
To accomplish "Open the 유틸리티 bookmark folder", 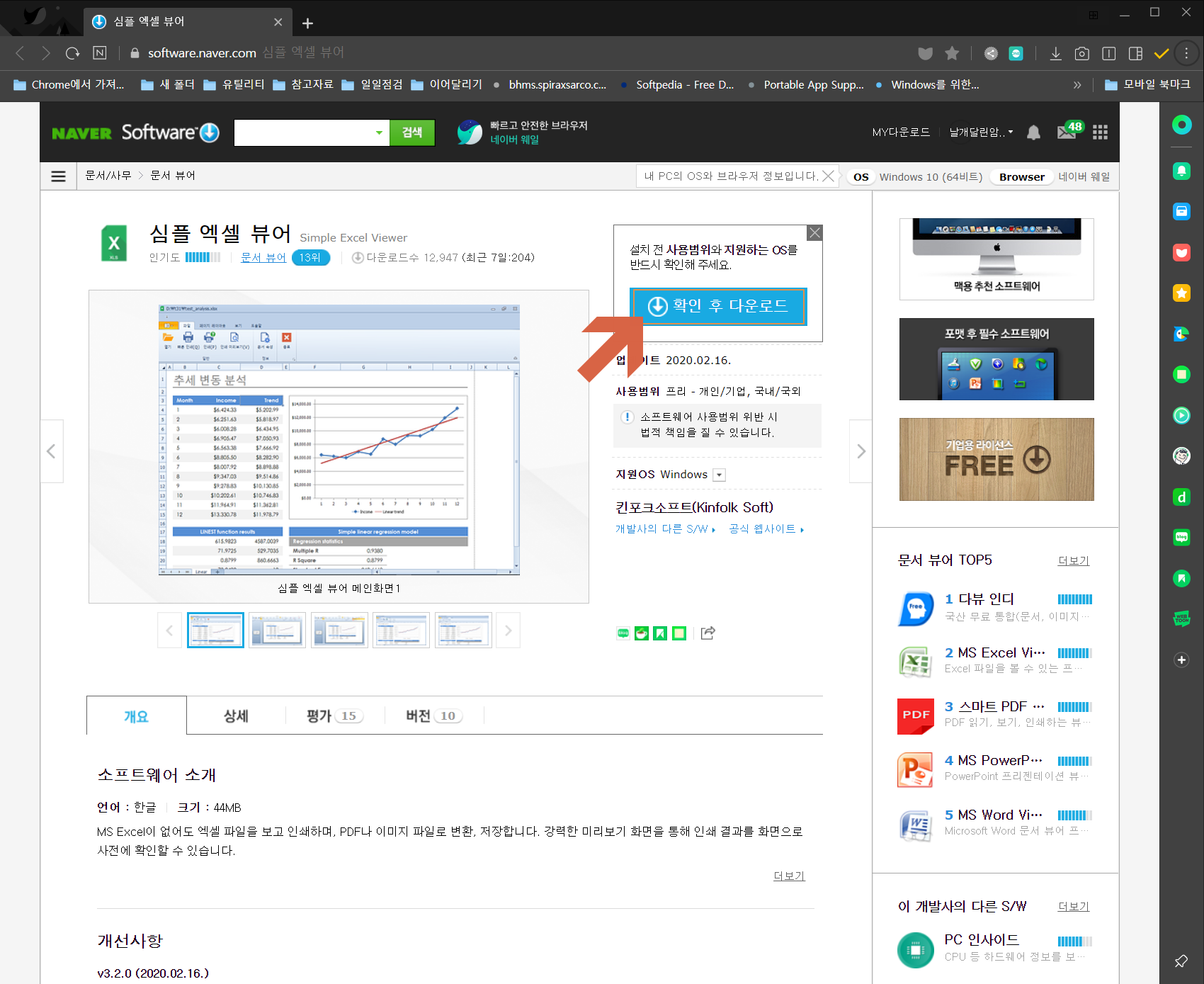I will coord(234,85).
